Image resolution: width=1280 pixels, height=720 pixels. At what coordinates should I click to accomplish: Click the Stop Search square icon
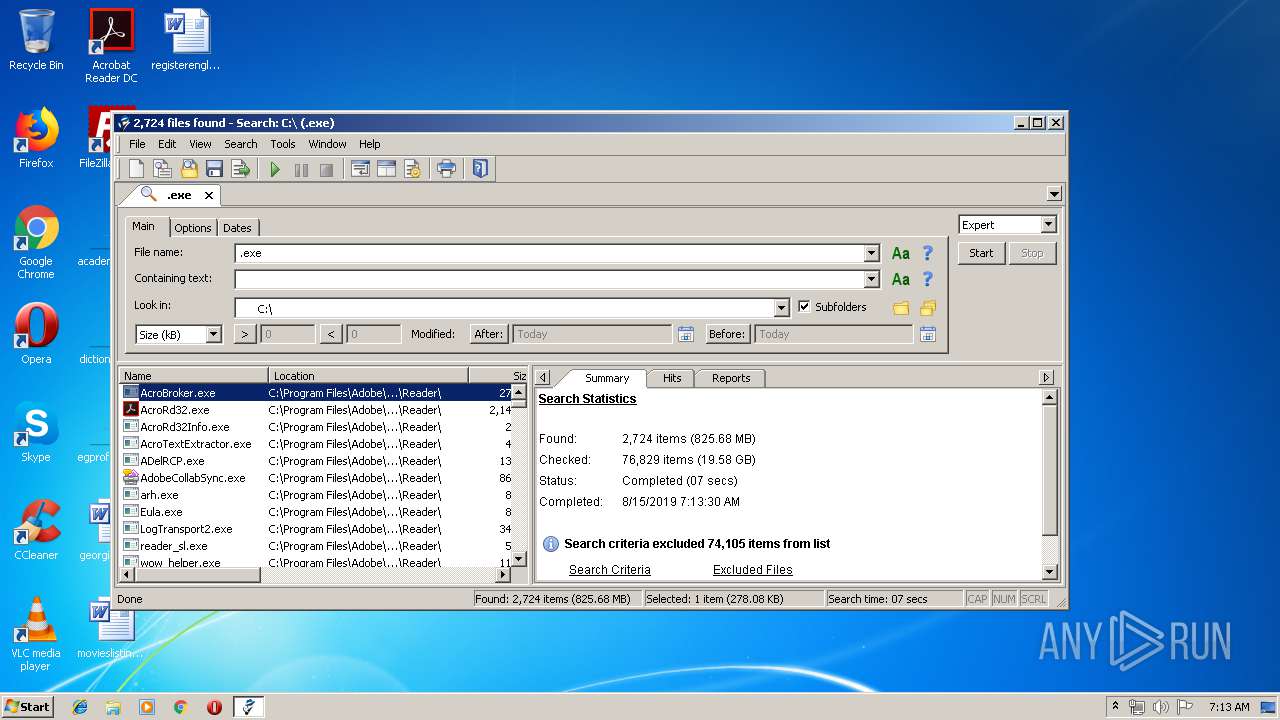[326, 170]
